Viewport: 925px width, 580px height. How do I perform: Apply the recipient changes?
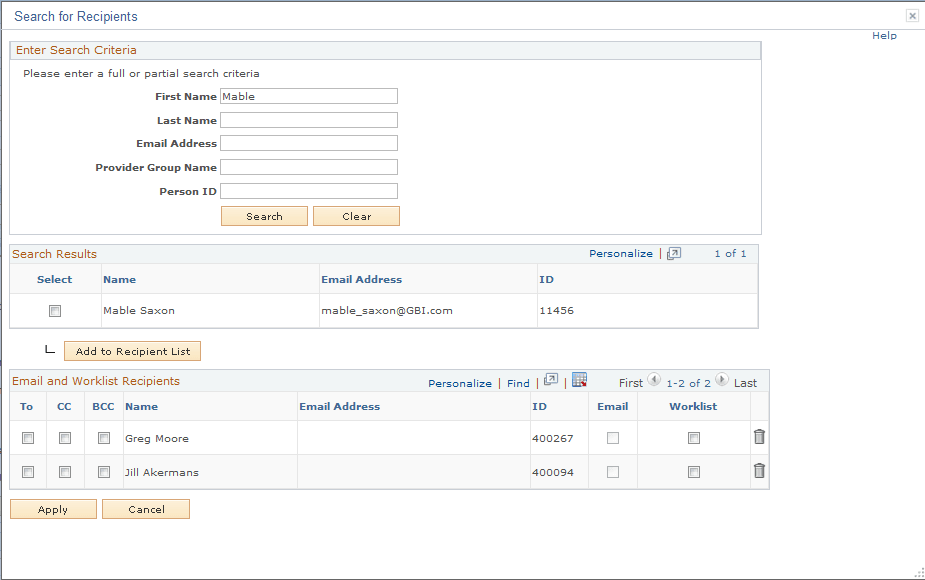click(x=52, y=509)
